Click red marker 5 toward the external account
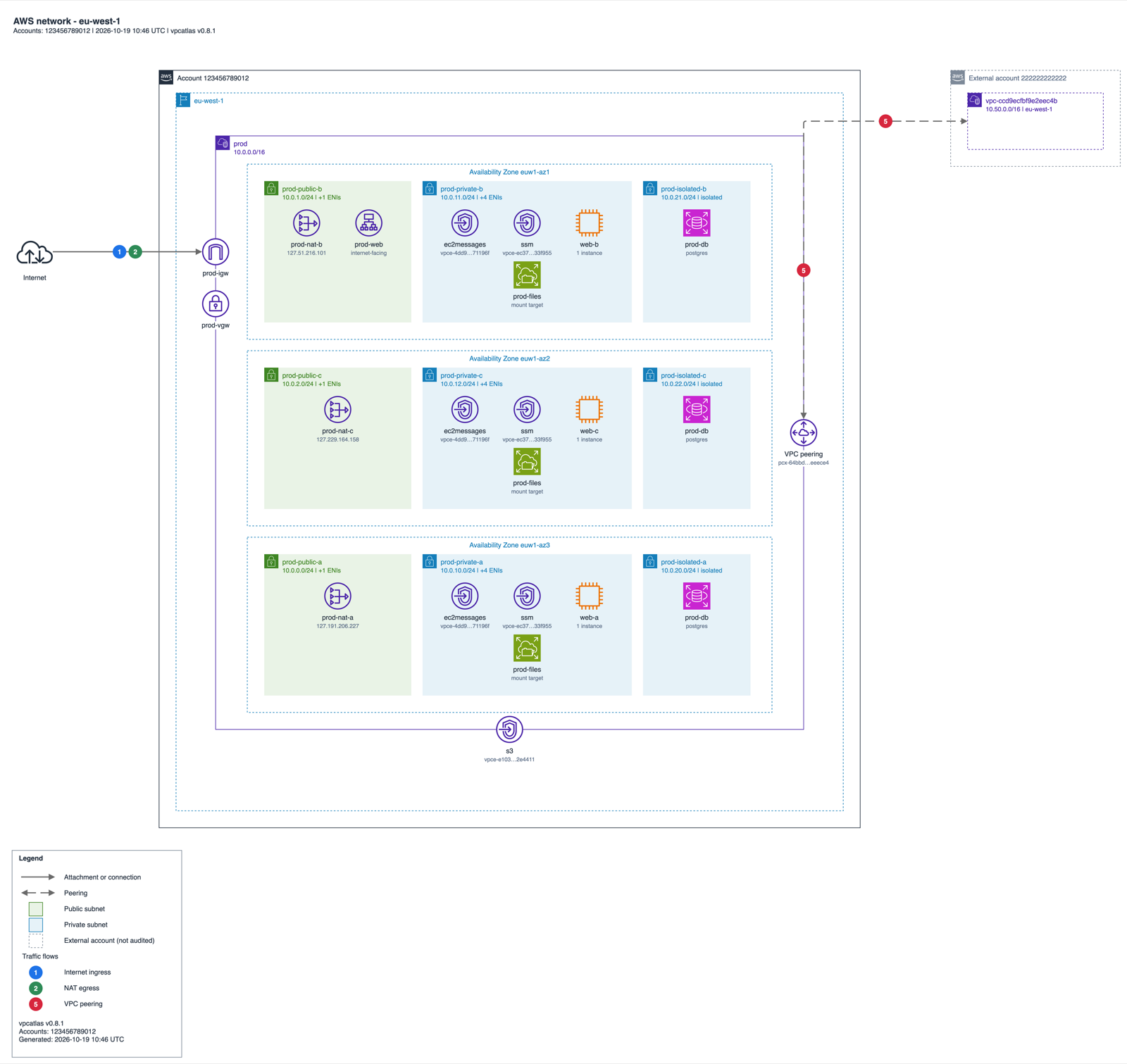Viewport: 1127px width, 1064px height. coord(885,121)
